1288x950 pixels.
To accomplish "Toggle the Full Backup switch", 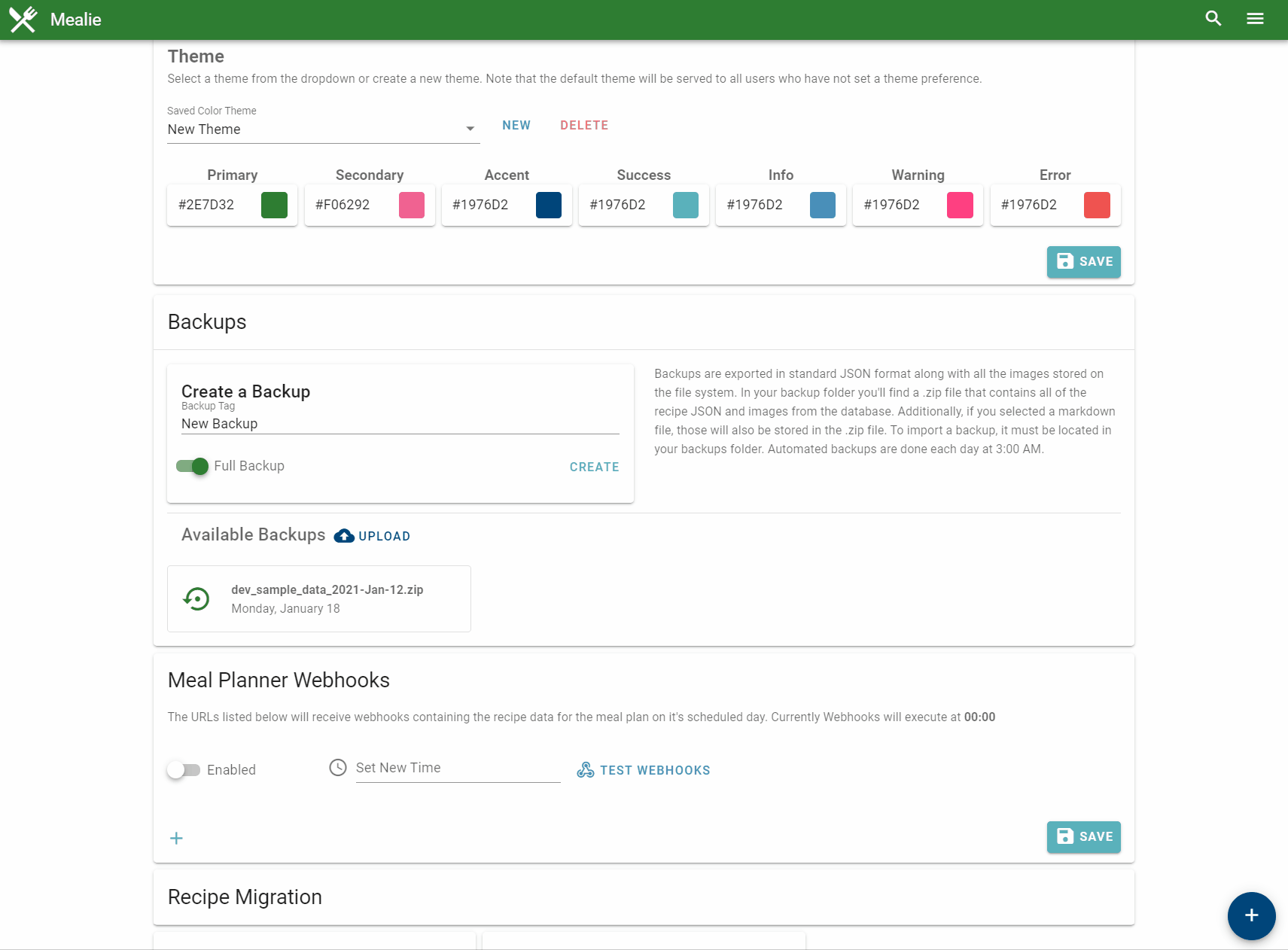I will [192, 467].
